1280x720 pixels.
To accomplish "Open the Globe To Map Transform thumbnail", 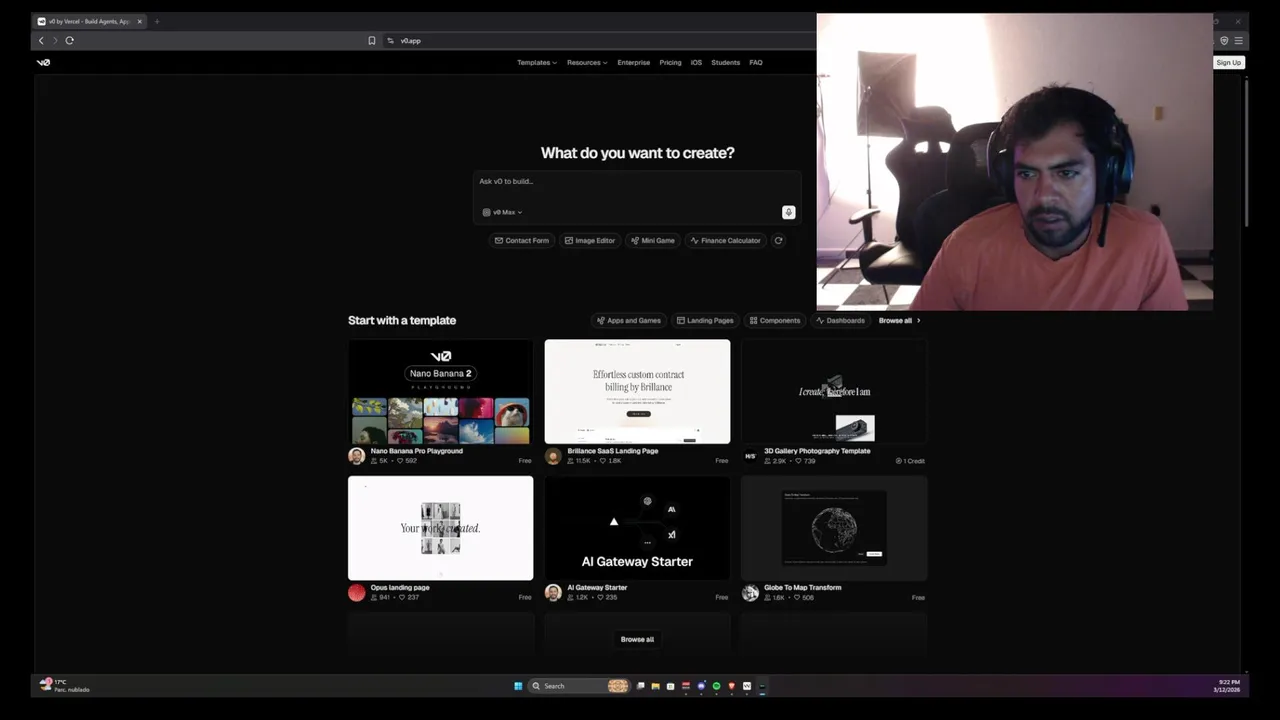I will (834, 528).
